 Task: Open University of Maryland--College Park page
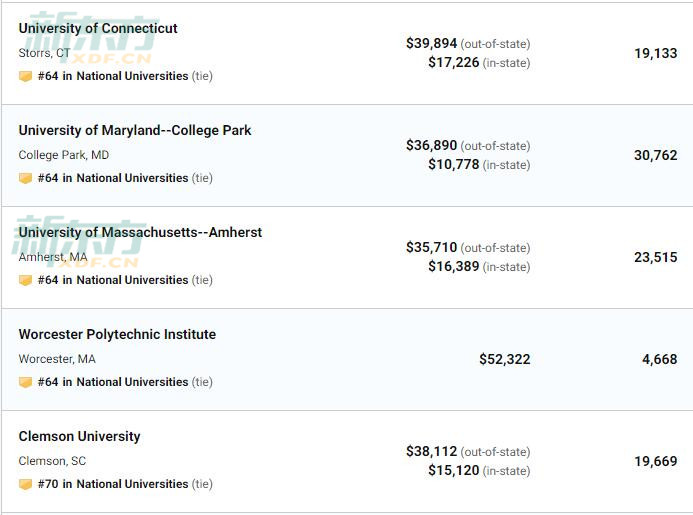[135, 130]
